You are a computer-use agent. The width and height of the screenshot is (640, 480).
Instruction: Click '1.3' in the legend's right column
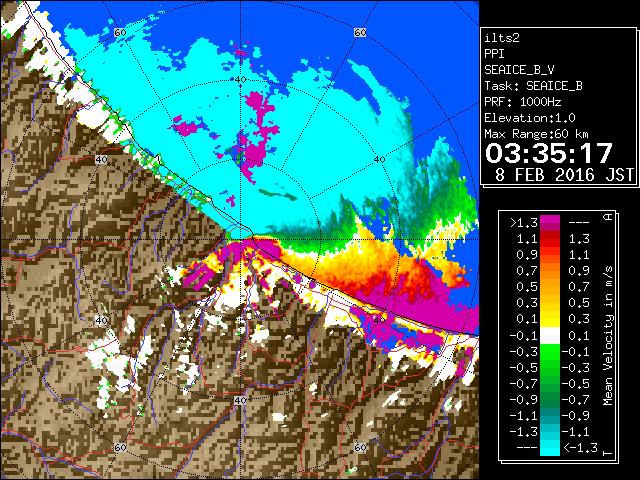click(579, 239)
